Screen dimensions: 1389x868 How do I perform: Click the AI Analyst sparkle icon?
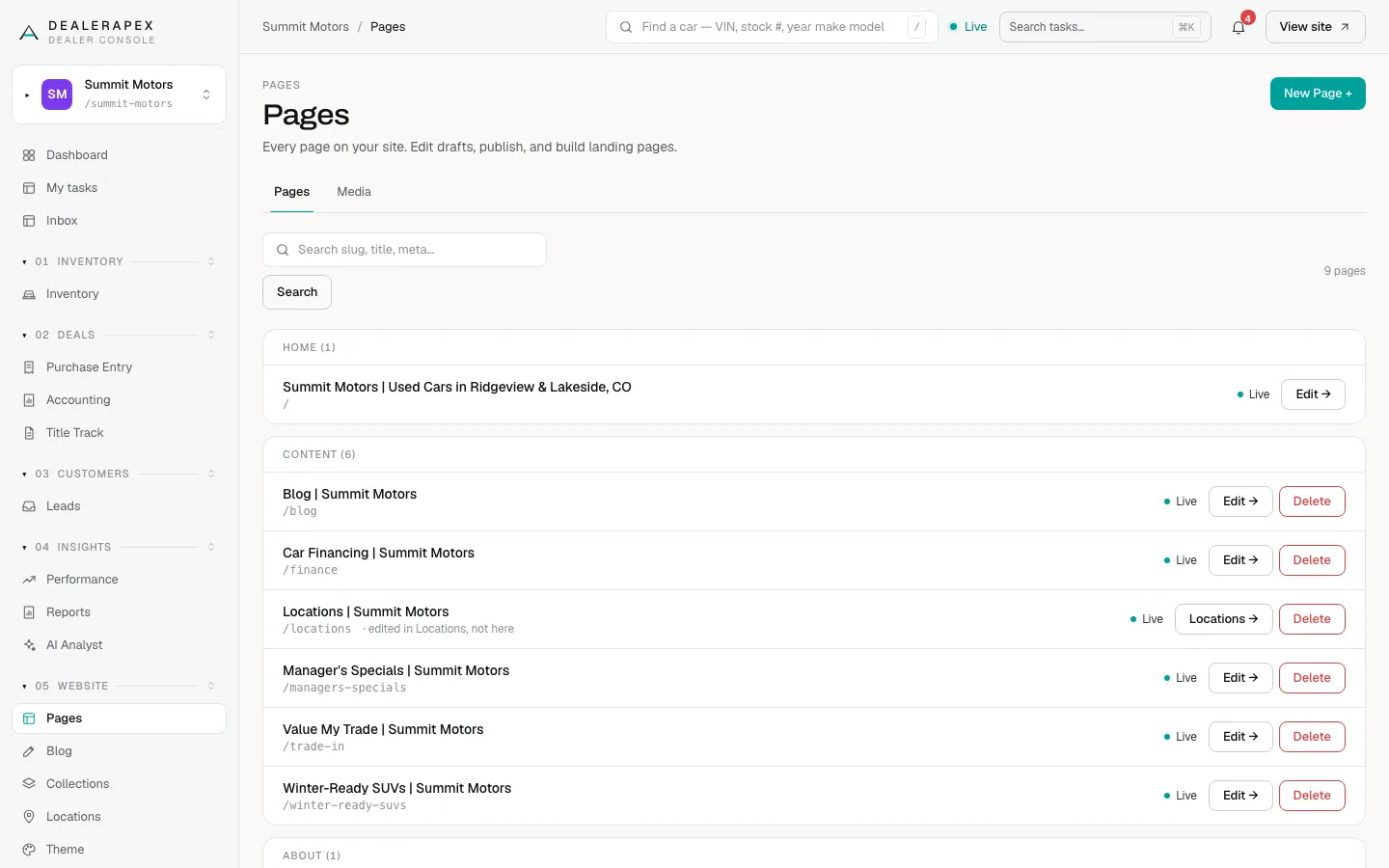click(29, 645)
